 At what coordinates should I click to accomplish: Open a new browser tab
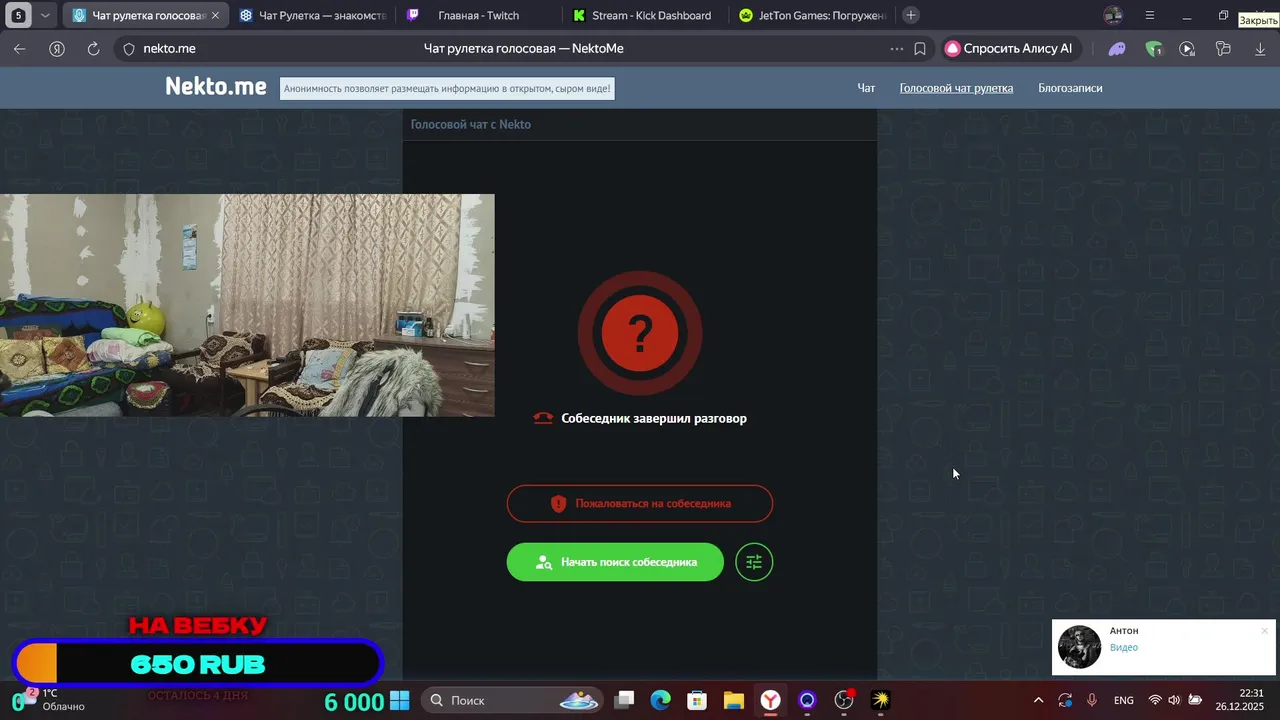pos(910,15)
